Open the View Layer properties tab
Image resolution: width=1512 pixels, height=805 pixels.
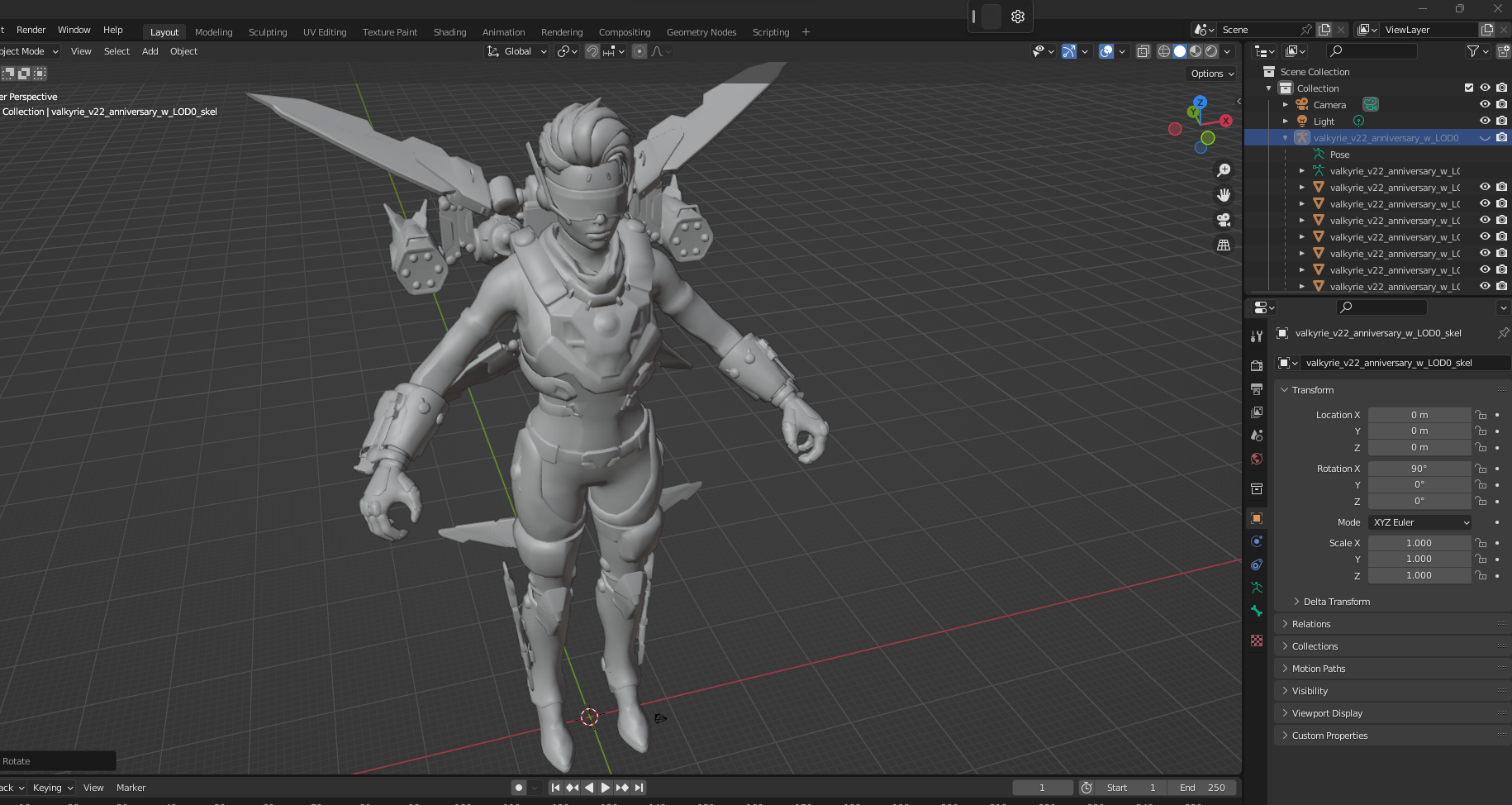point(1257,412)
